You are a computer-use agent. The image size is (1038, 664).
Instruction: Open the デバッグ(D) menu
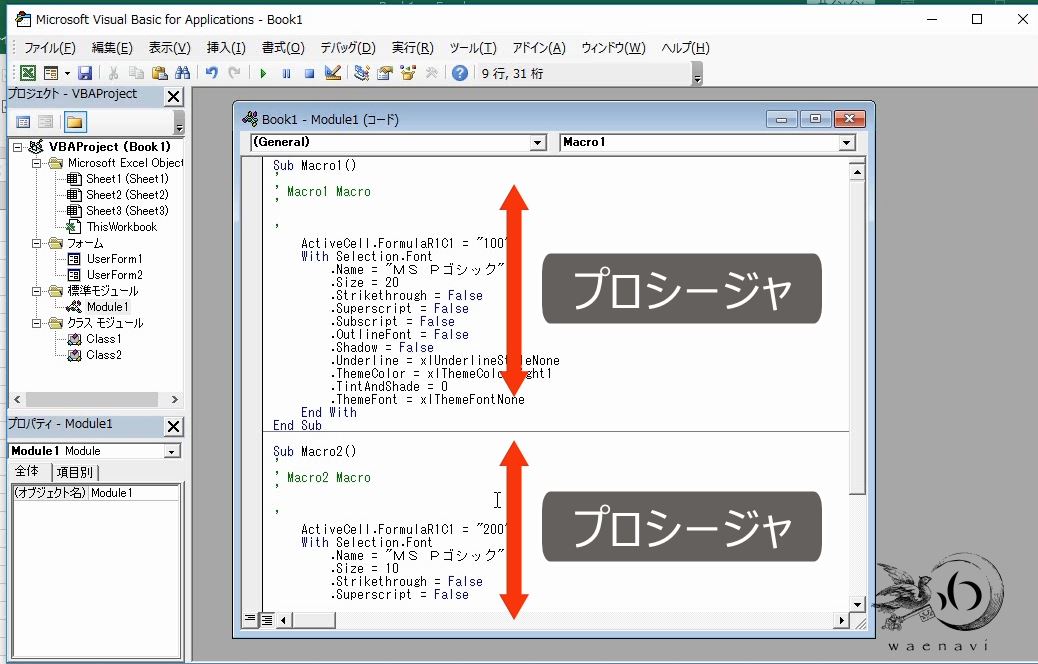coord(348,48)
